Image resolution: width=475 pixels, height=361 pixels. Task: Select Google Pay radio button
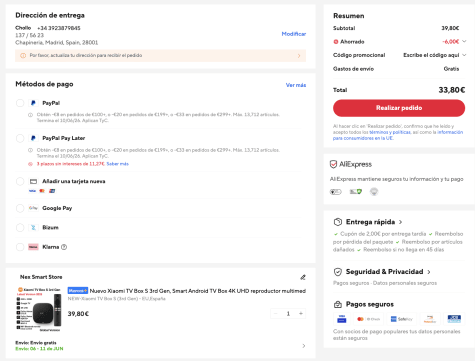[x=20, y=208]
